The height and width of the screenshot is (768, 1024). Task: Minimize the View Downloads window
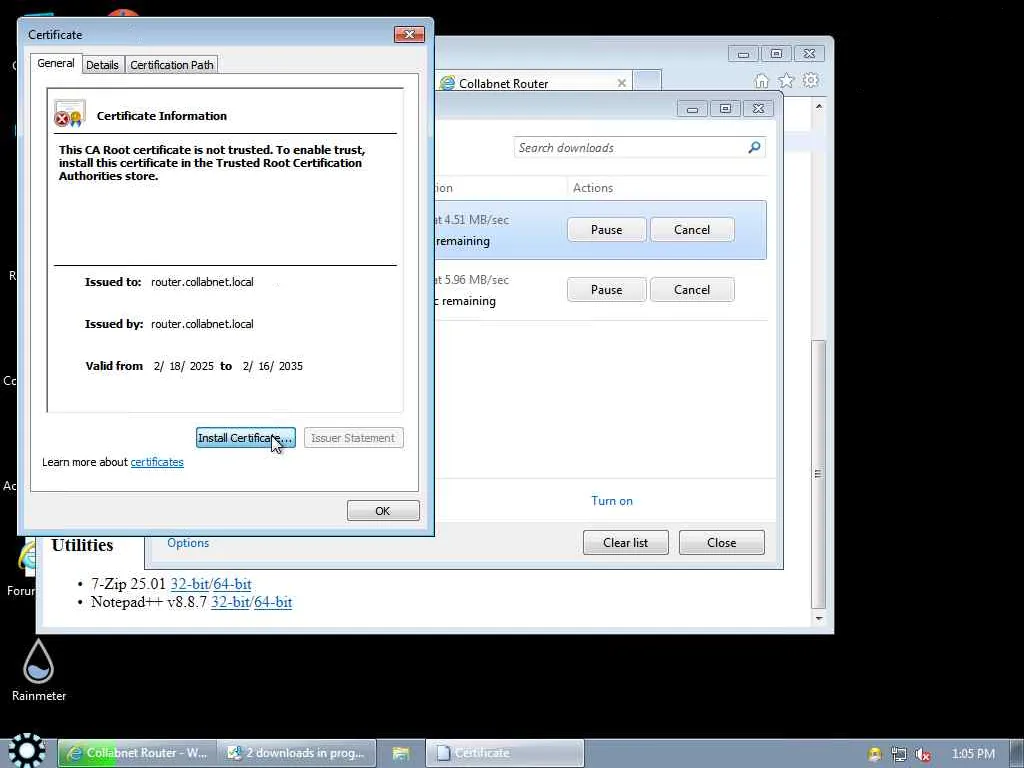click(692, 108)
